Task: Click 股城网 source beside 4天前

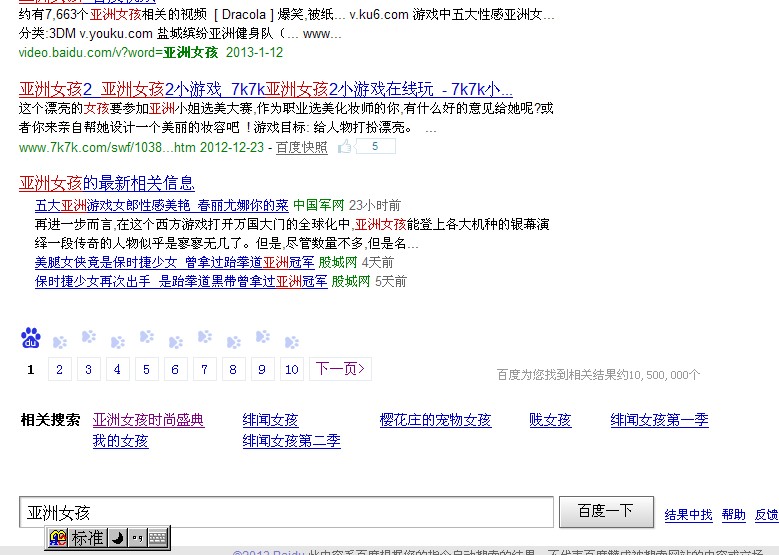Action: pos(338,262)
